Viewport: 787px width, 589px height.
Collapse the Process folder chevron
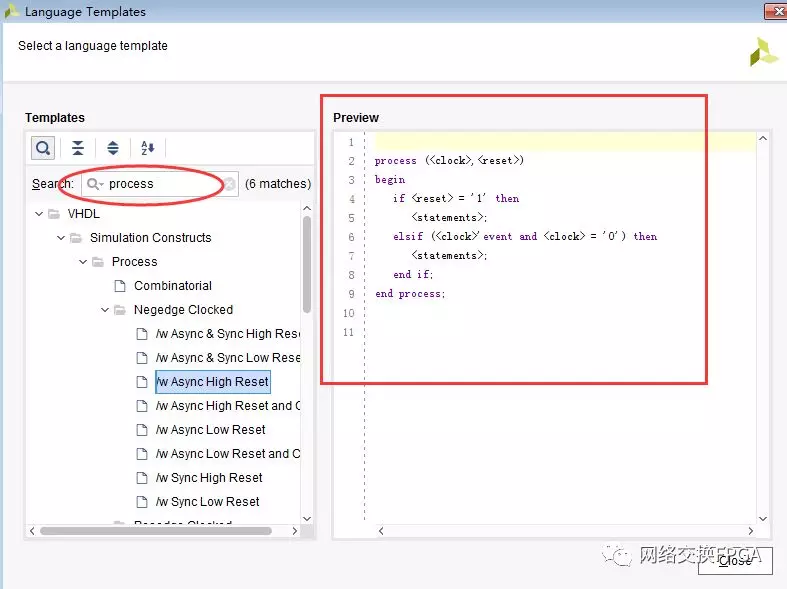click(83, 262)
